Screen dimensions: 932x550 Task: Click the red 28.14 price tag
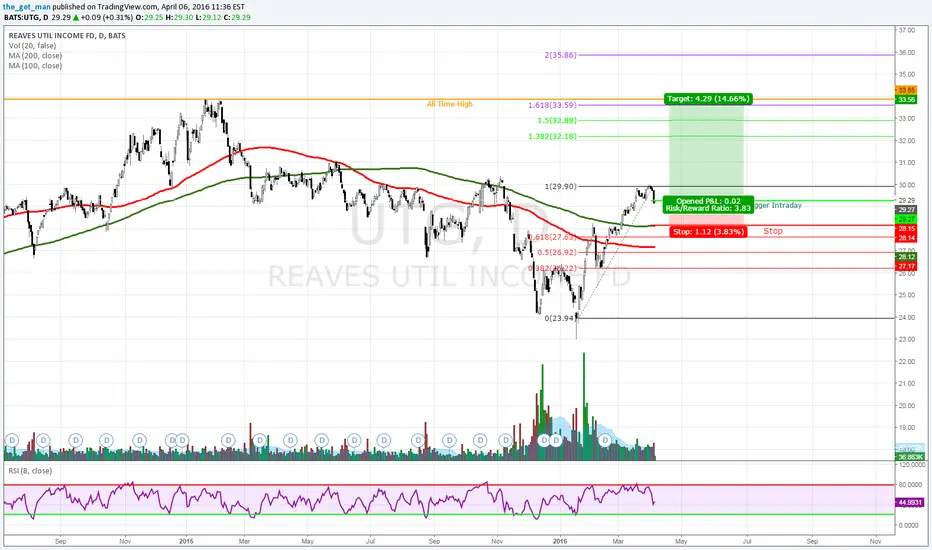tap(906, 238)
